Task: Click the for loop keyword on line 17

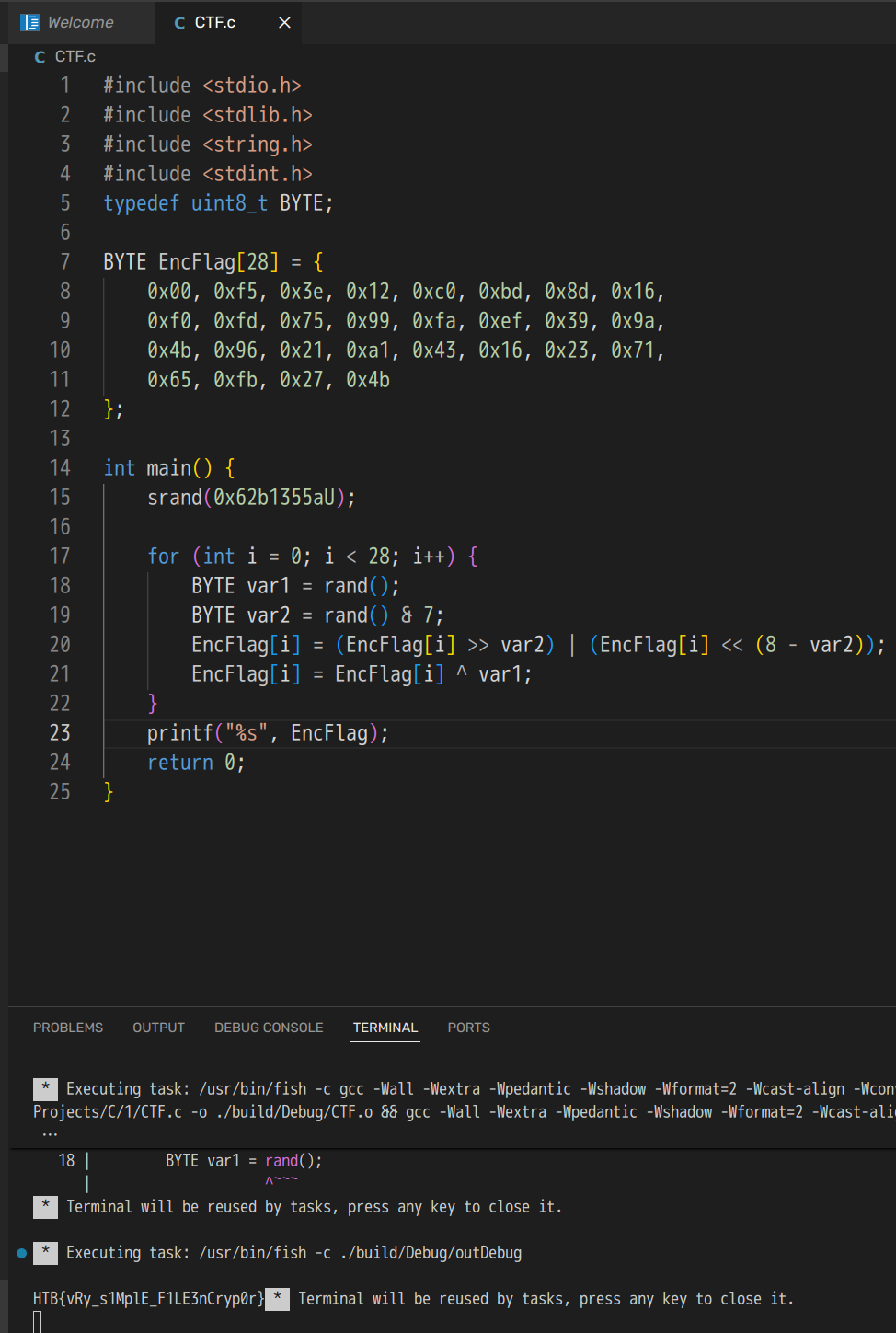Action: point(163,557)
